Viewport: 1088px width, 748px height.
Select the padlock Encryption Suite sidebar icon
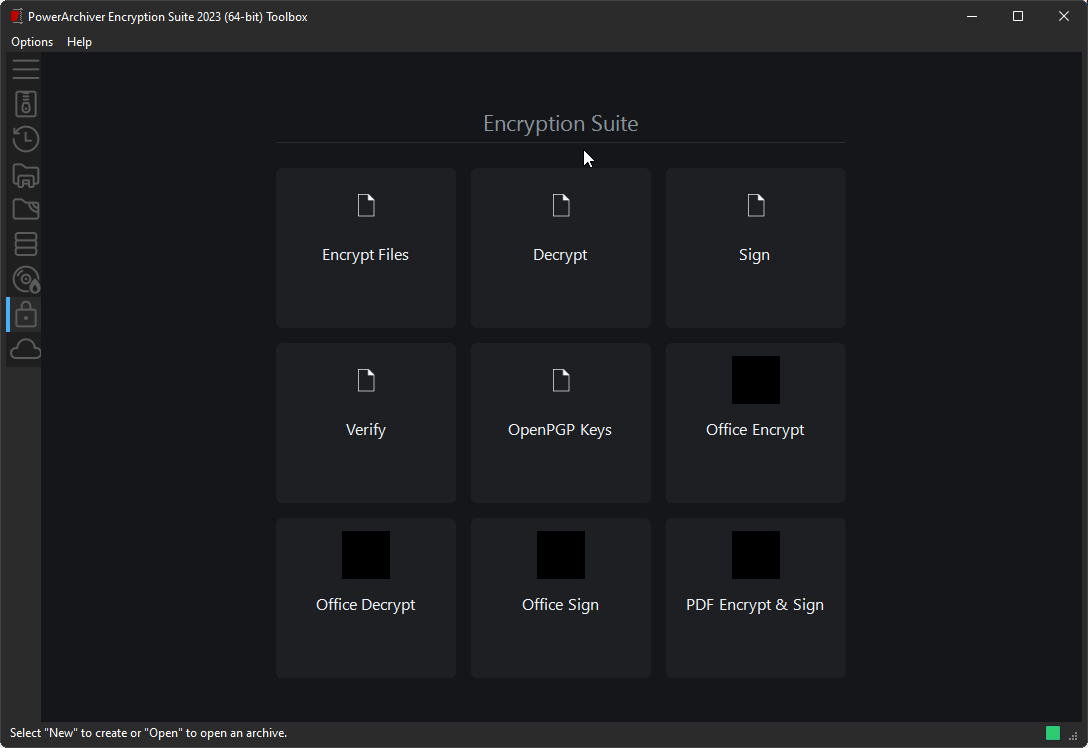26,315
